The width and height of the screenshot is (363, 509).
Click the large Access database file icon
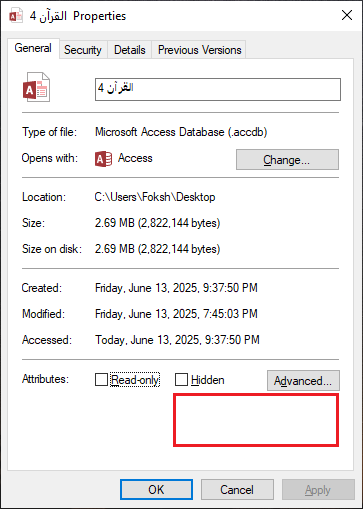(x=36, y=87)
